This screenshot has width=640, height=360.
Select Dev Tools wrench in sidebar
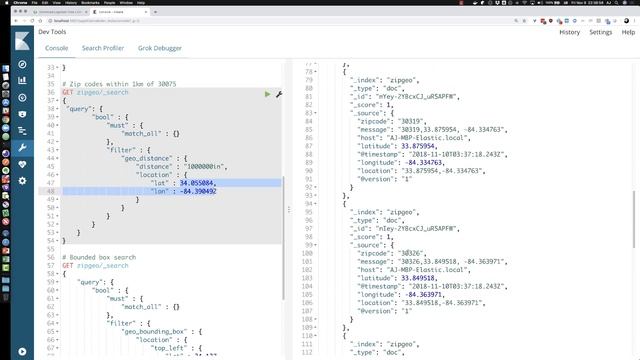point(22,147)
